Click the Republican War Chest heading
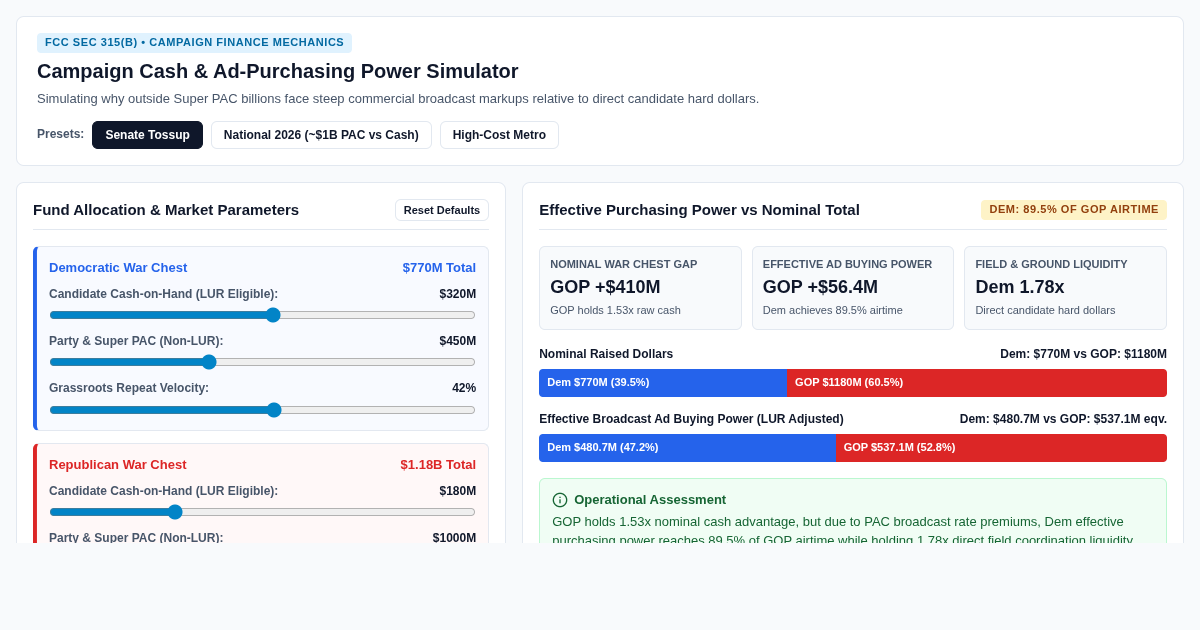The height and width of the screenshot is (630, 1200). coord(118,465)
